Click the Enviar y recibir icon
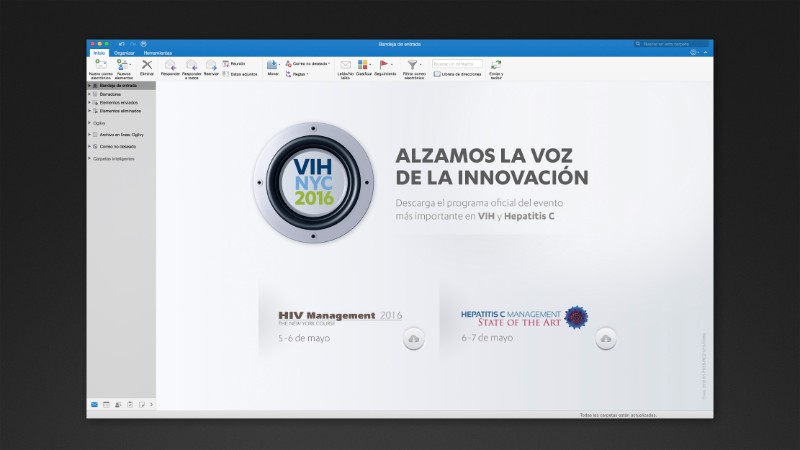This screenshot has height=450, width=800. pyautogui.click(x=496, y=64)
